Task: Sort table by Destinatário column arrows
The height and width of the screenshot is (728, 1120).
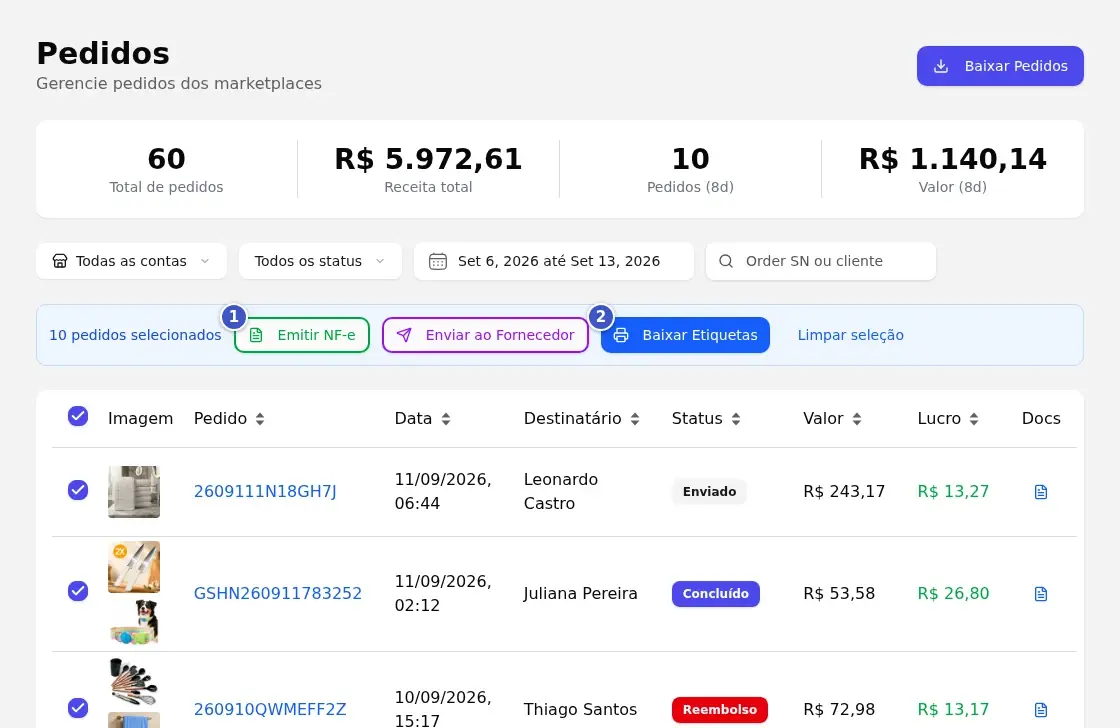Action: (x=634, y=419)
